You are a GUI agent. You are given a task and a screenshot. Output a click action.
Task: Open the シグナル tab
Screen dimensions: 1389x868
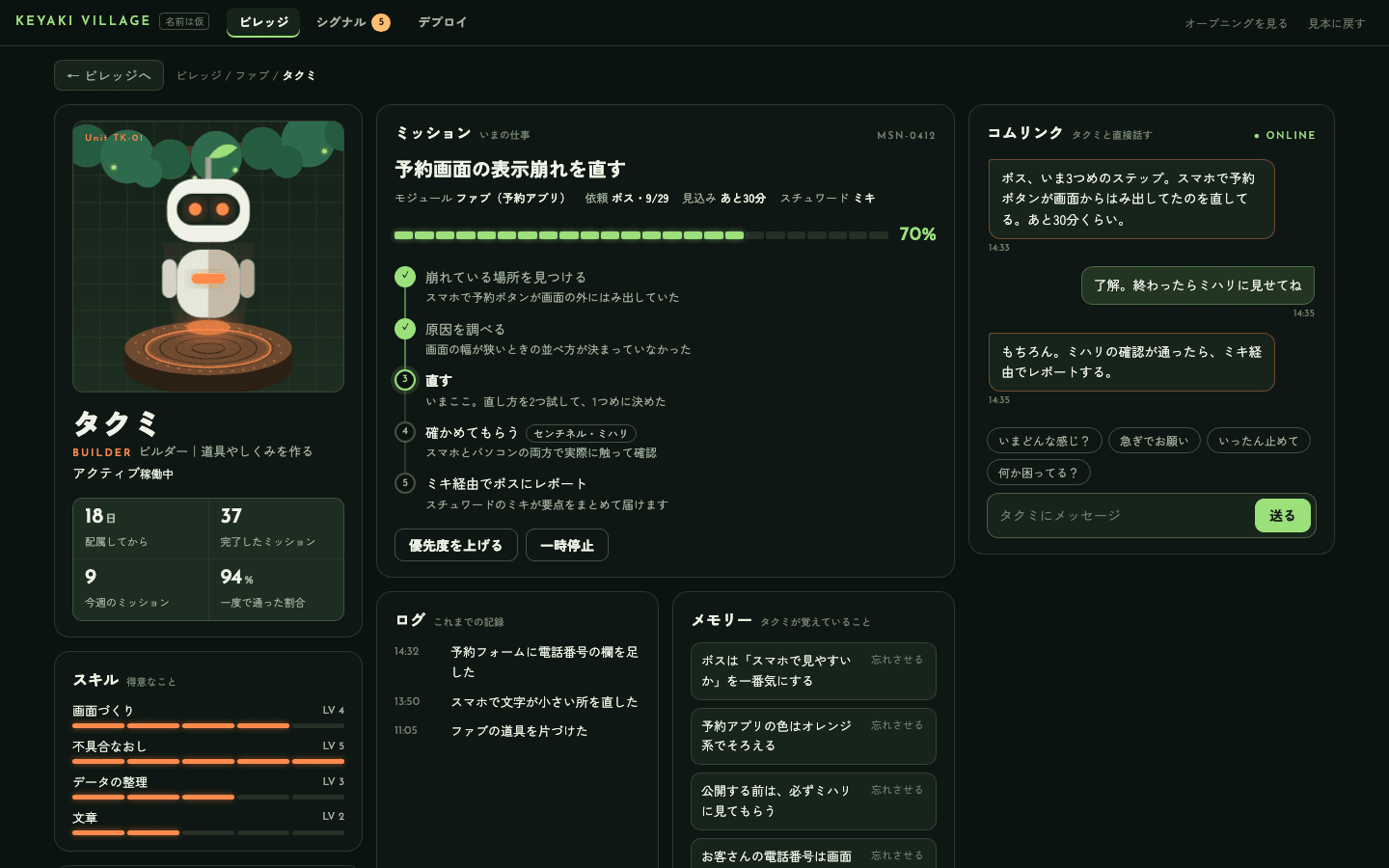pyautogui.click(x=353, y=22)
